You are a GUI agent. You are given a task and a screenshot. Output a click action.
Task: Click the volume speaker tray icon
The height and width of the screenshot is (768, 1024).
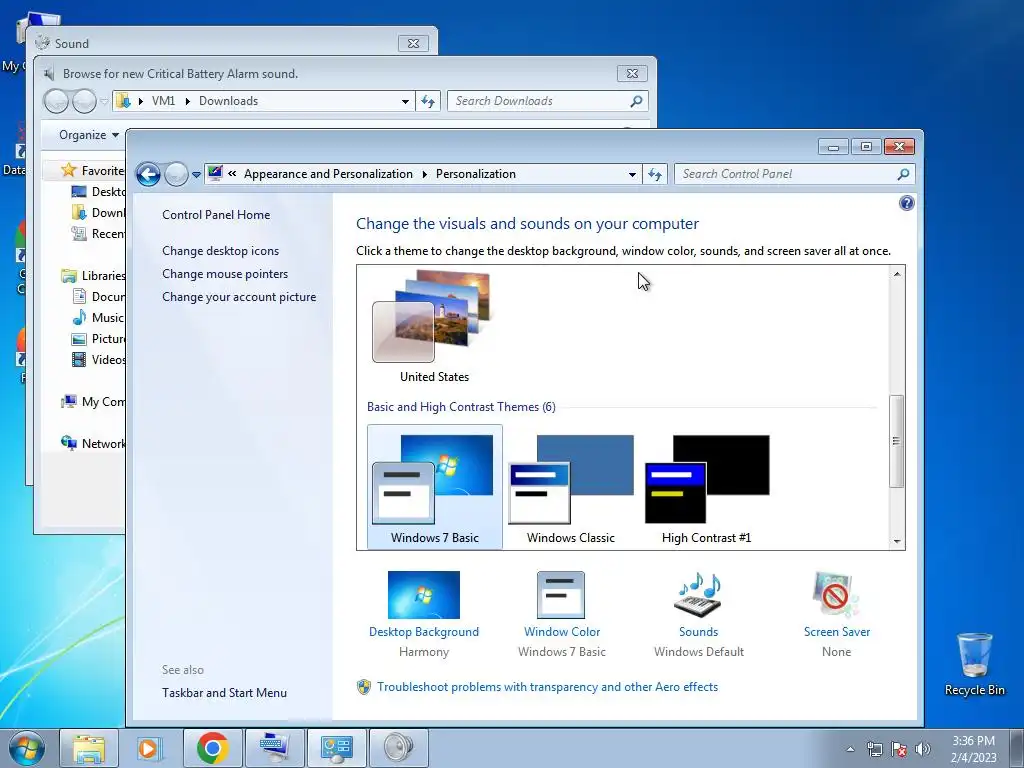pos(923,749)
